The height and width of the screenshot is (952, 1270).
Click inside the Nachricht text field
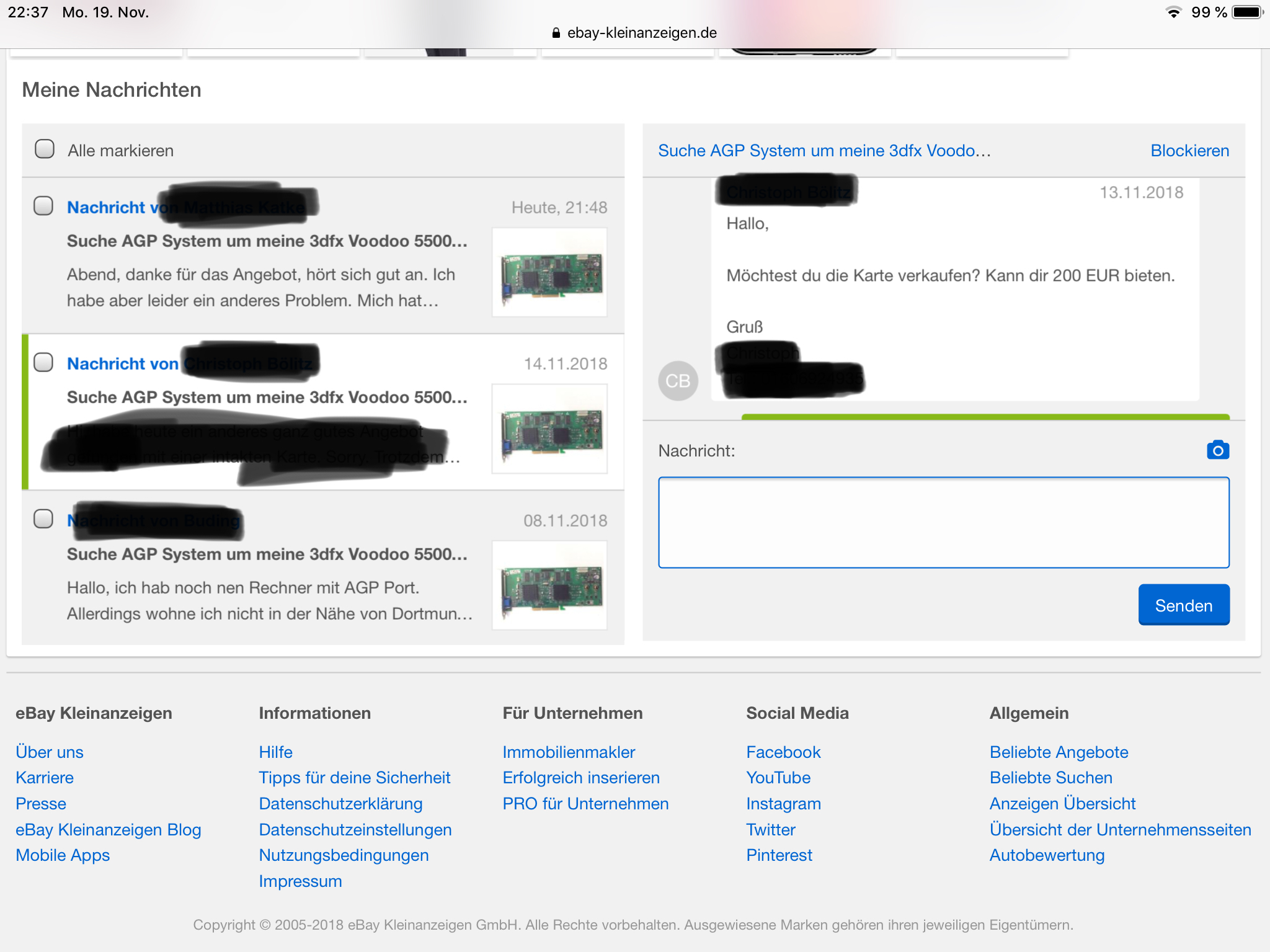click(943, 522)
